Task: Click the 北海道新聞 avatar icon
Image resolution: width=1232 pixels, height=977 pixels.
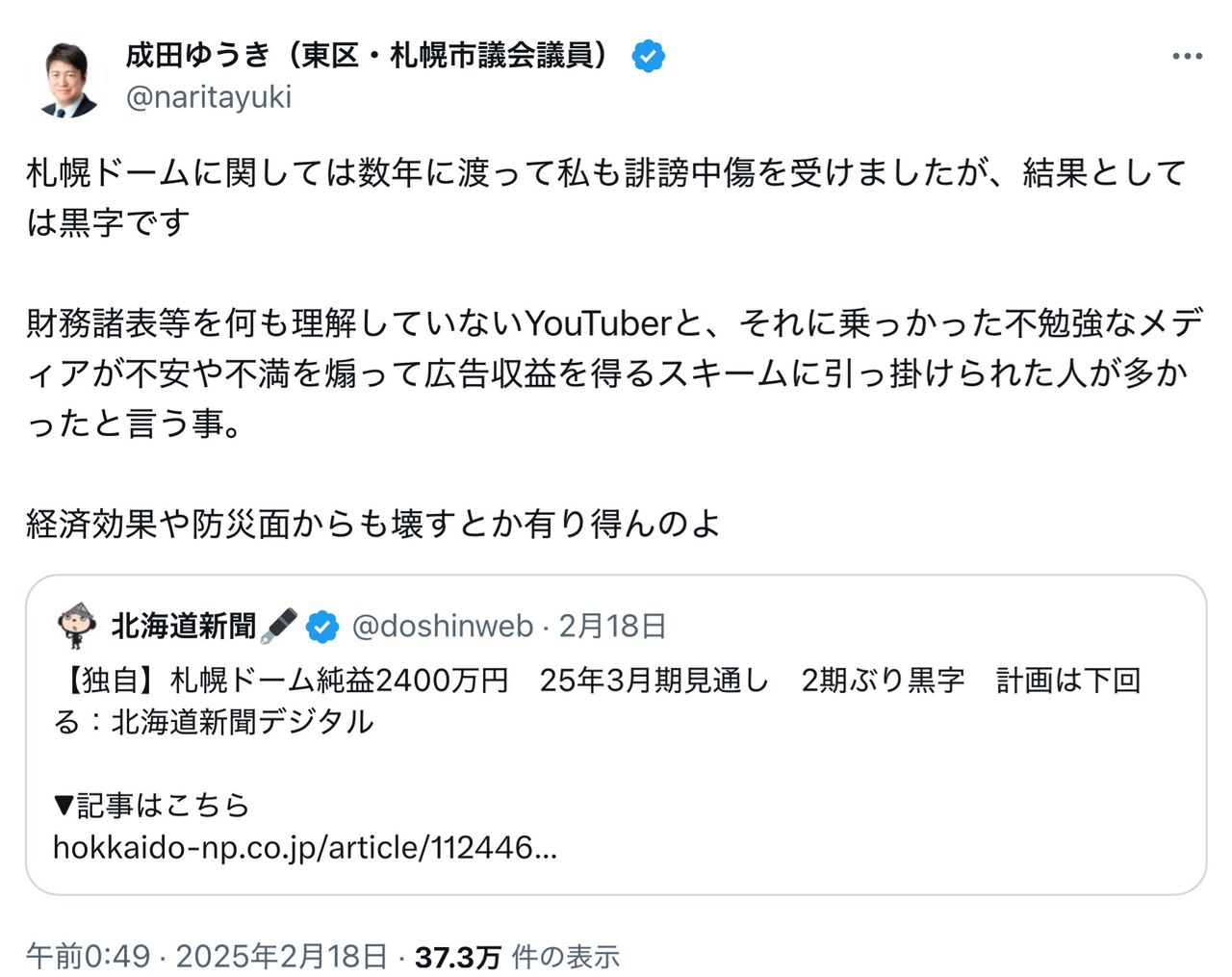Action: 78,627
